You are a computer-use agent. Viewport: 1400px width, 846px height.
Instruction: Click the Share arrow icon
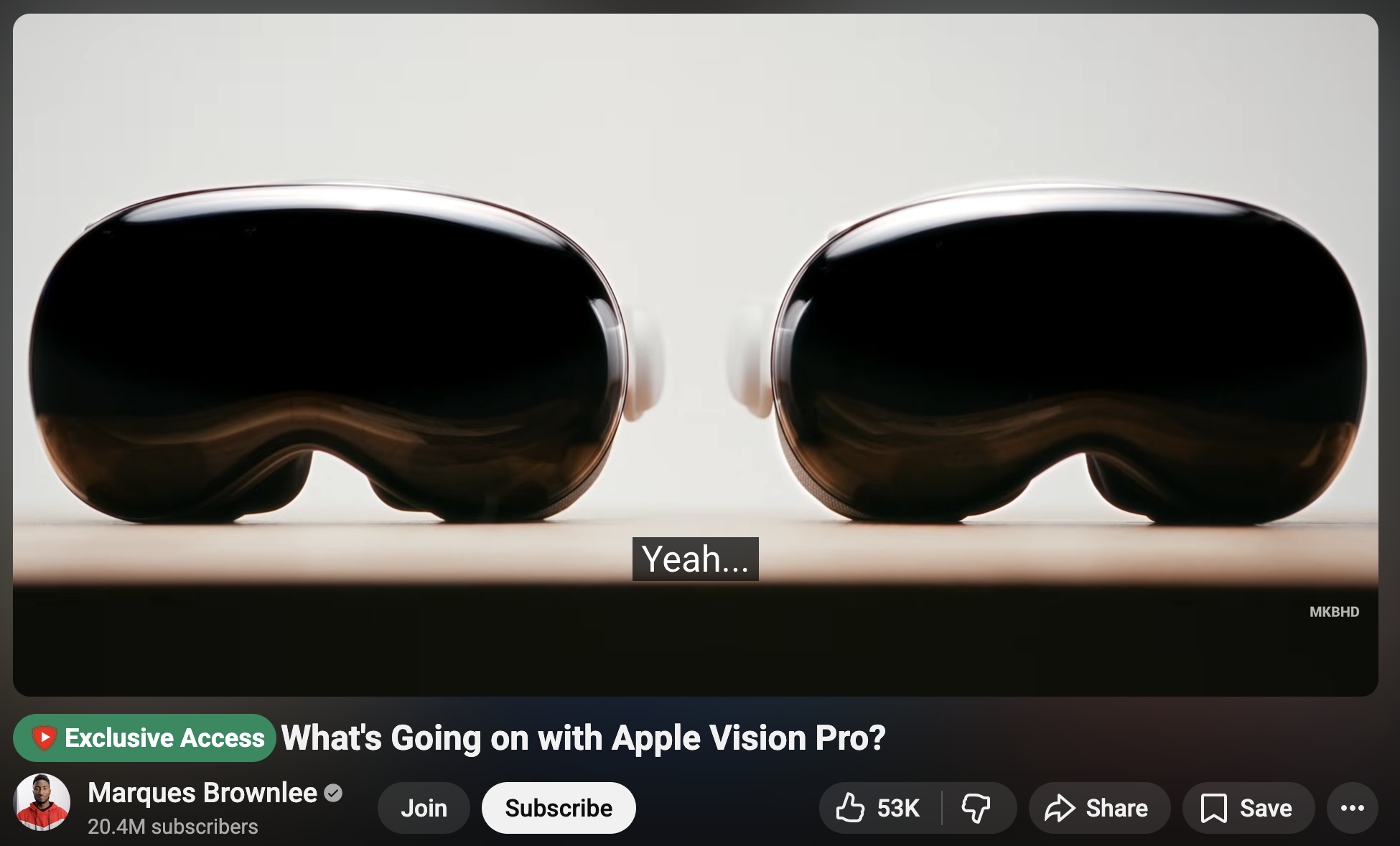click(x=1060, y=809)
